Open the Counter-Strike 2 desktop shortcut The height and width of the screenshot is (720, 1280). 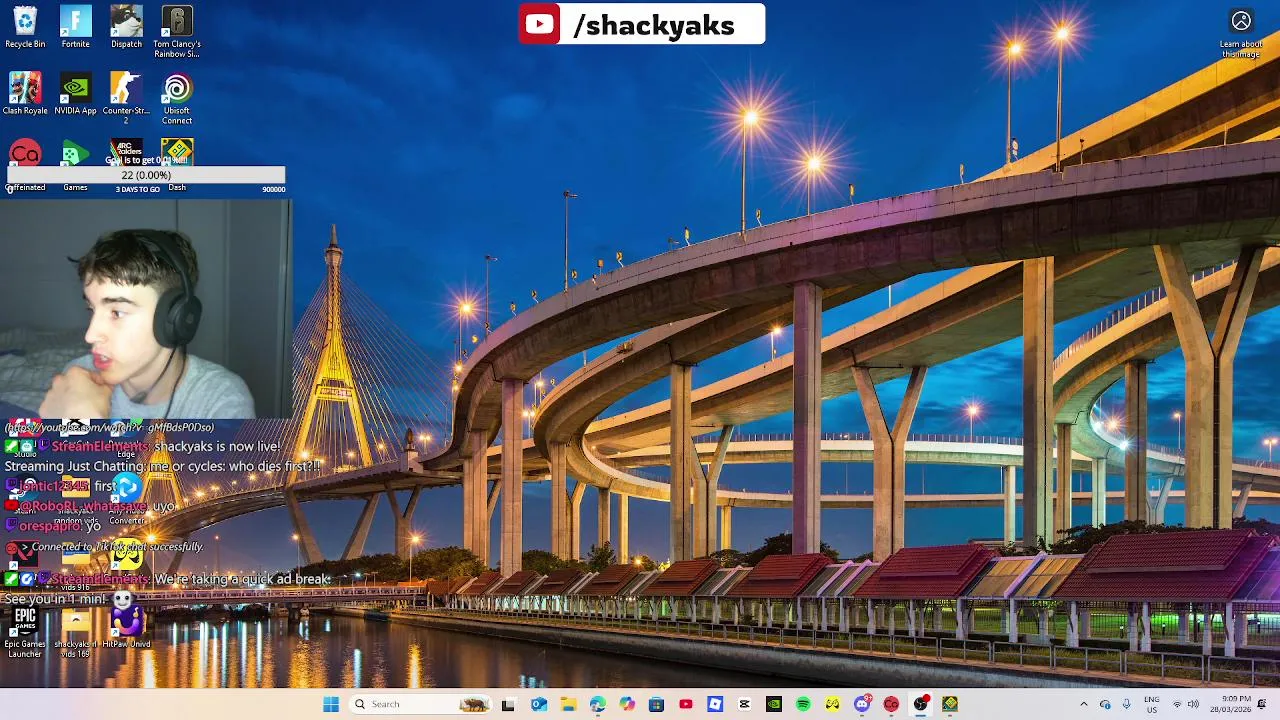[x=126, y=98]
